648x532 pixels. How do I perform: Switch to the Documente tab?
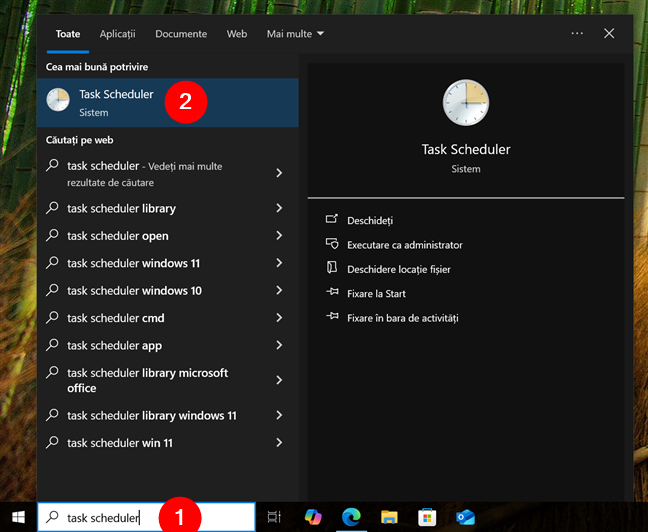pyautogui.click(x=181, y=34)
